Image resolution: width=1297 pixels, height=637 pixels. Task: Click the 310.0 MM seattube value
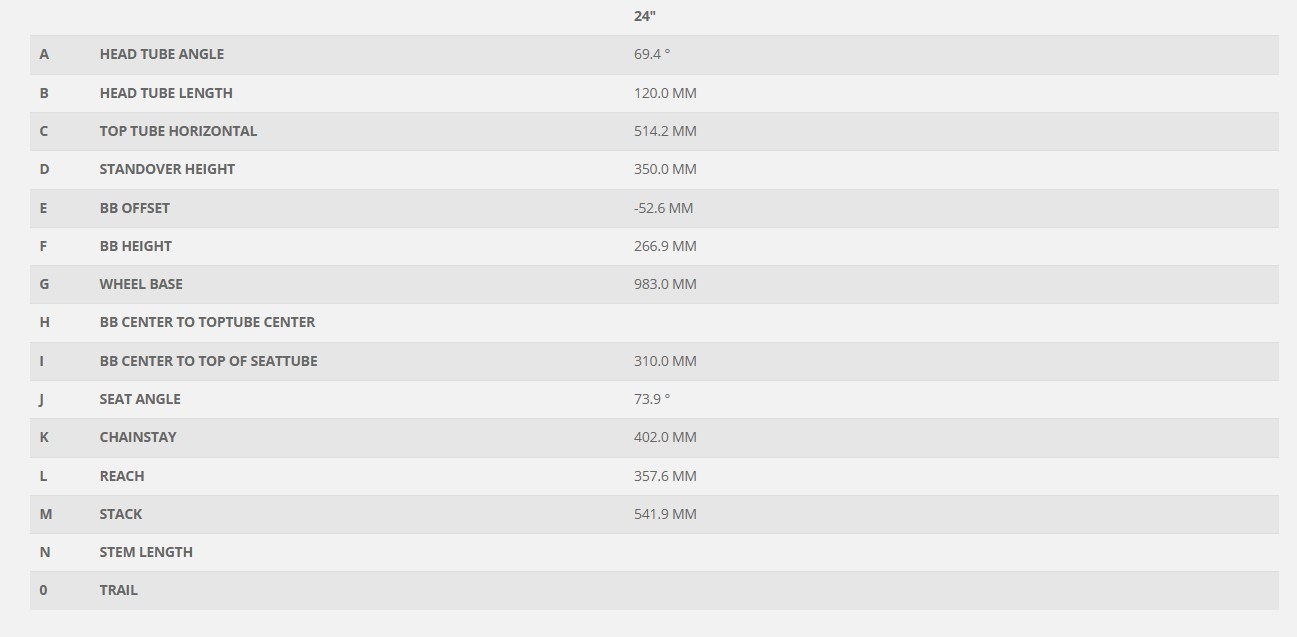[665, 361]
